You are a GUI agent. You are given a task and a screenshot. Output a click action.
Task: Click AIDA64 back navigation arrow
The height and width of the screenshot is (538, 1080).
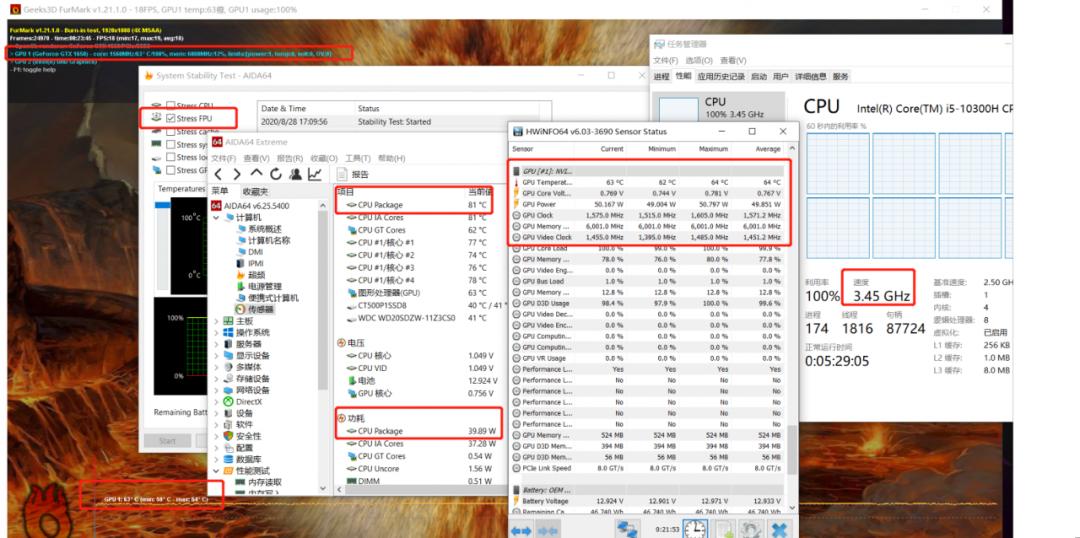click(x=219, y=175)
